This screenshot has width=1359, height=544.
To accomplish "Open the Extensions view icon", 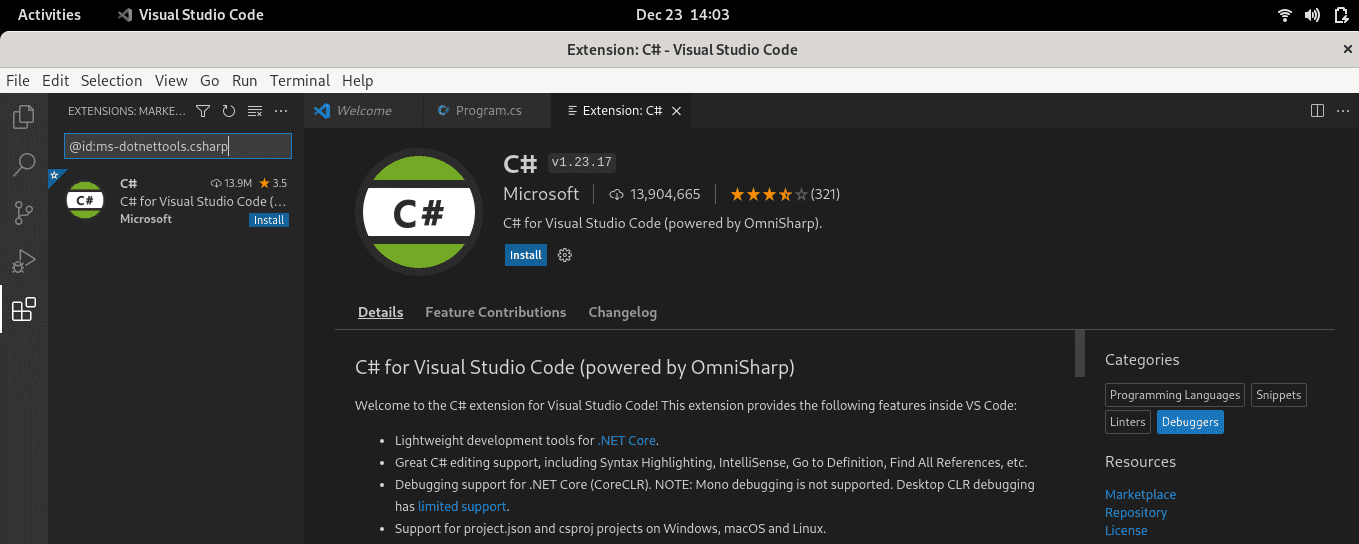I will (24, 310).
